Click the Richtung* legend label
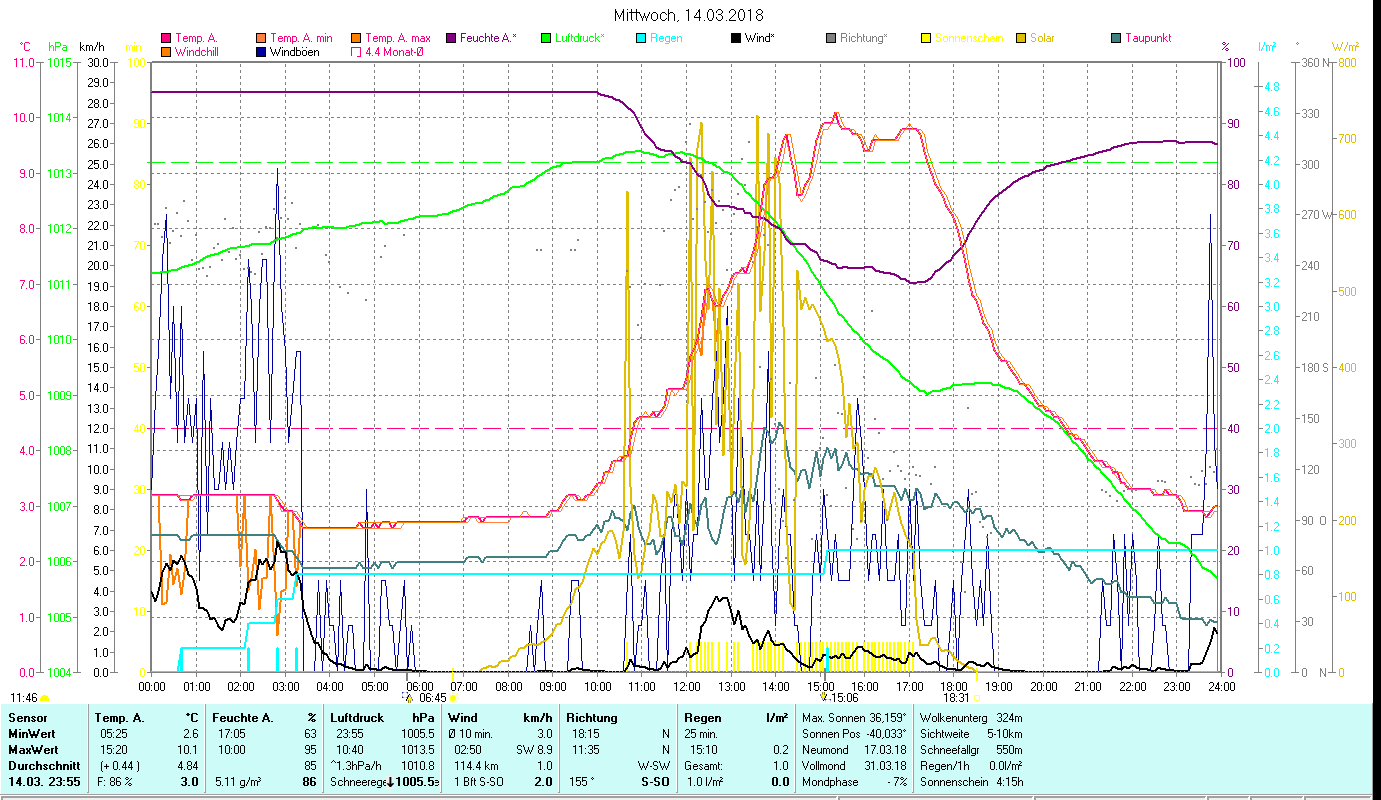Viewport: 1381px width, 800px height. coord(864,38)
